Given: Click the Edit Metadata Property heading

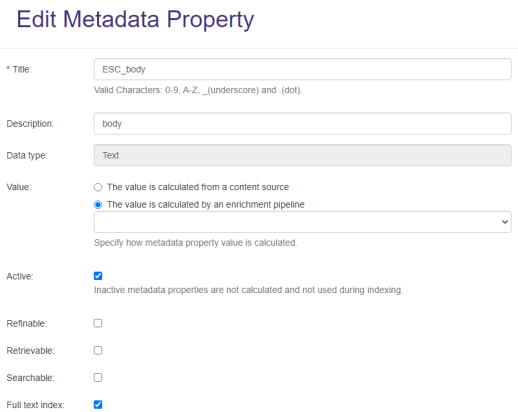Looking at the screenshot, I should 135,20.
